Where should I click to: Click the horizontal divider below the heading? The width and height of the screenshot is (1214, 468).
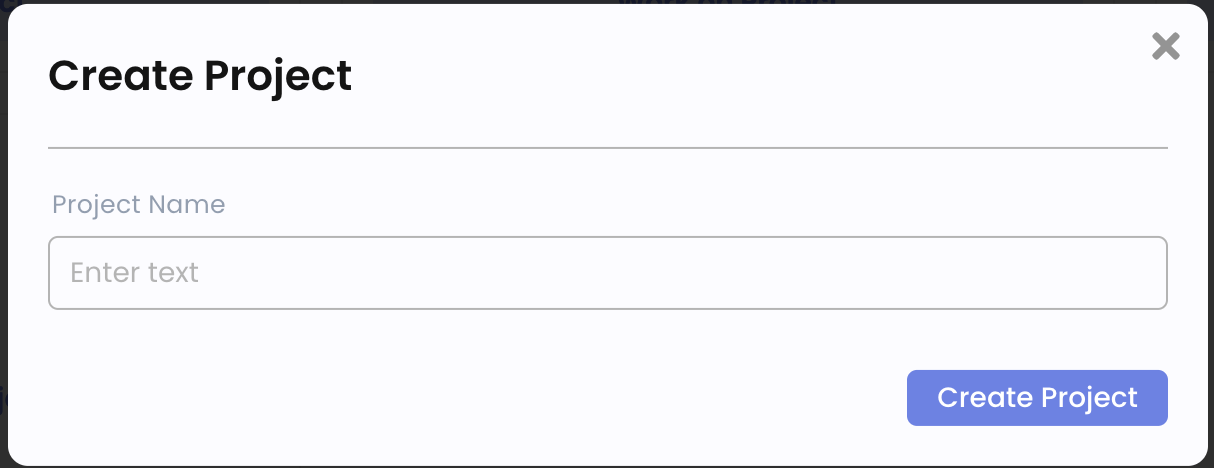point(607,148)
